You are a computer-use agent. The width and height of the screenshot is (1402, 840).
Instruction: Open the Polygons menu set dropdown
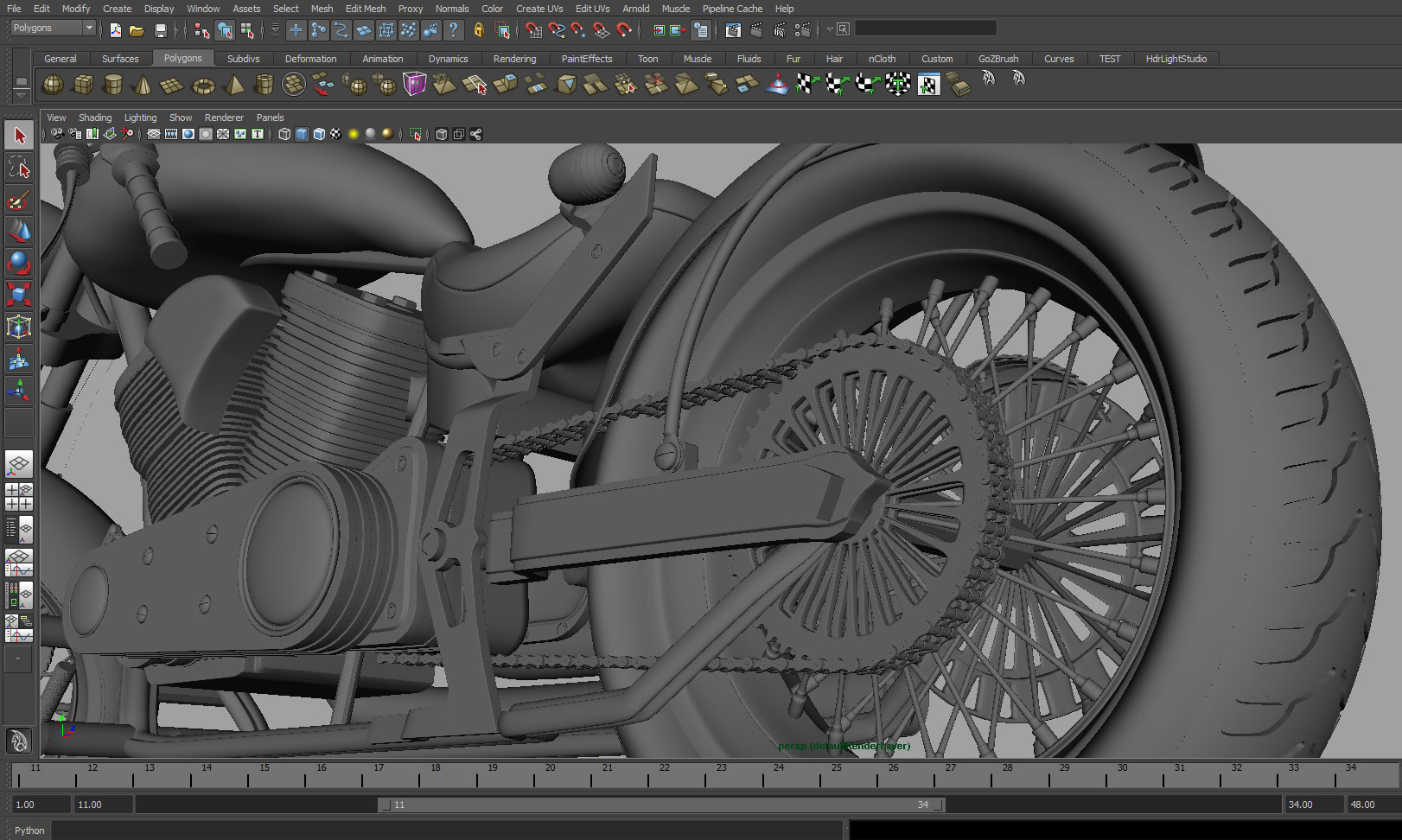pyautogui.click(x=88, y=29)
